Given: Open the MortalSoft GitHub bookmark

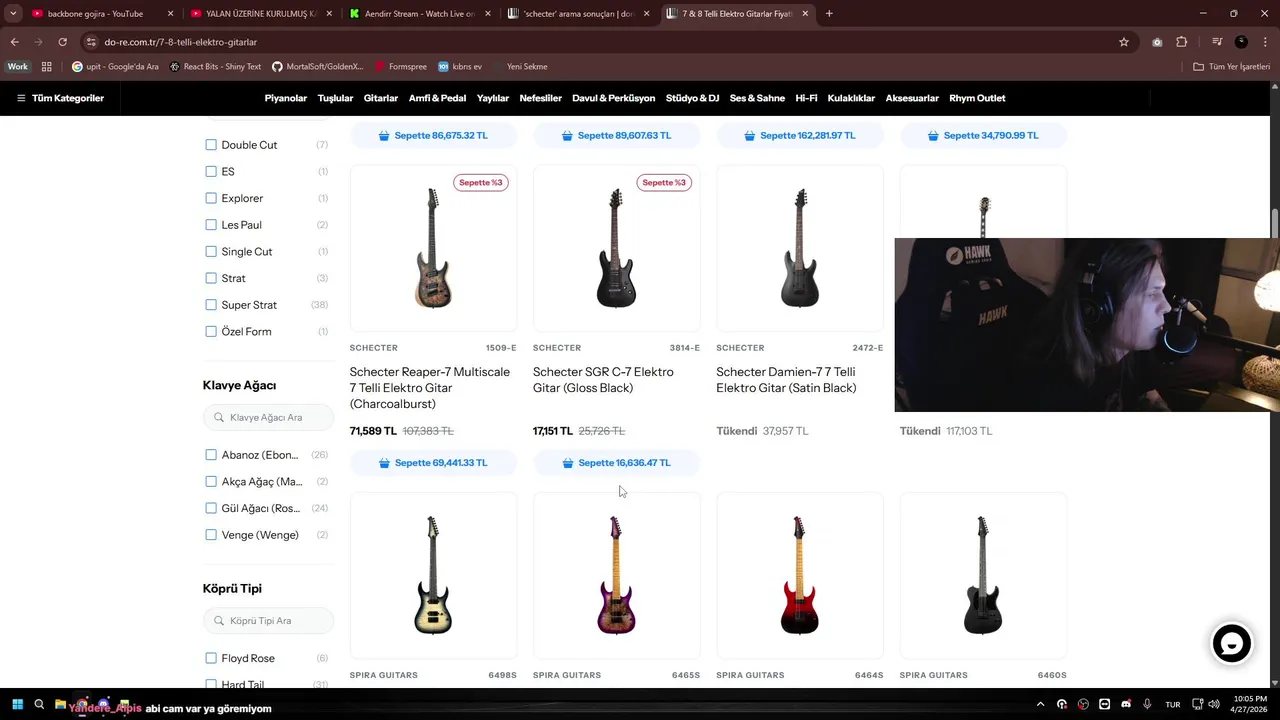Looking at the screenshot, I should (318, 67).
